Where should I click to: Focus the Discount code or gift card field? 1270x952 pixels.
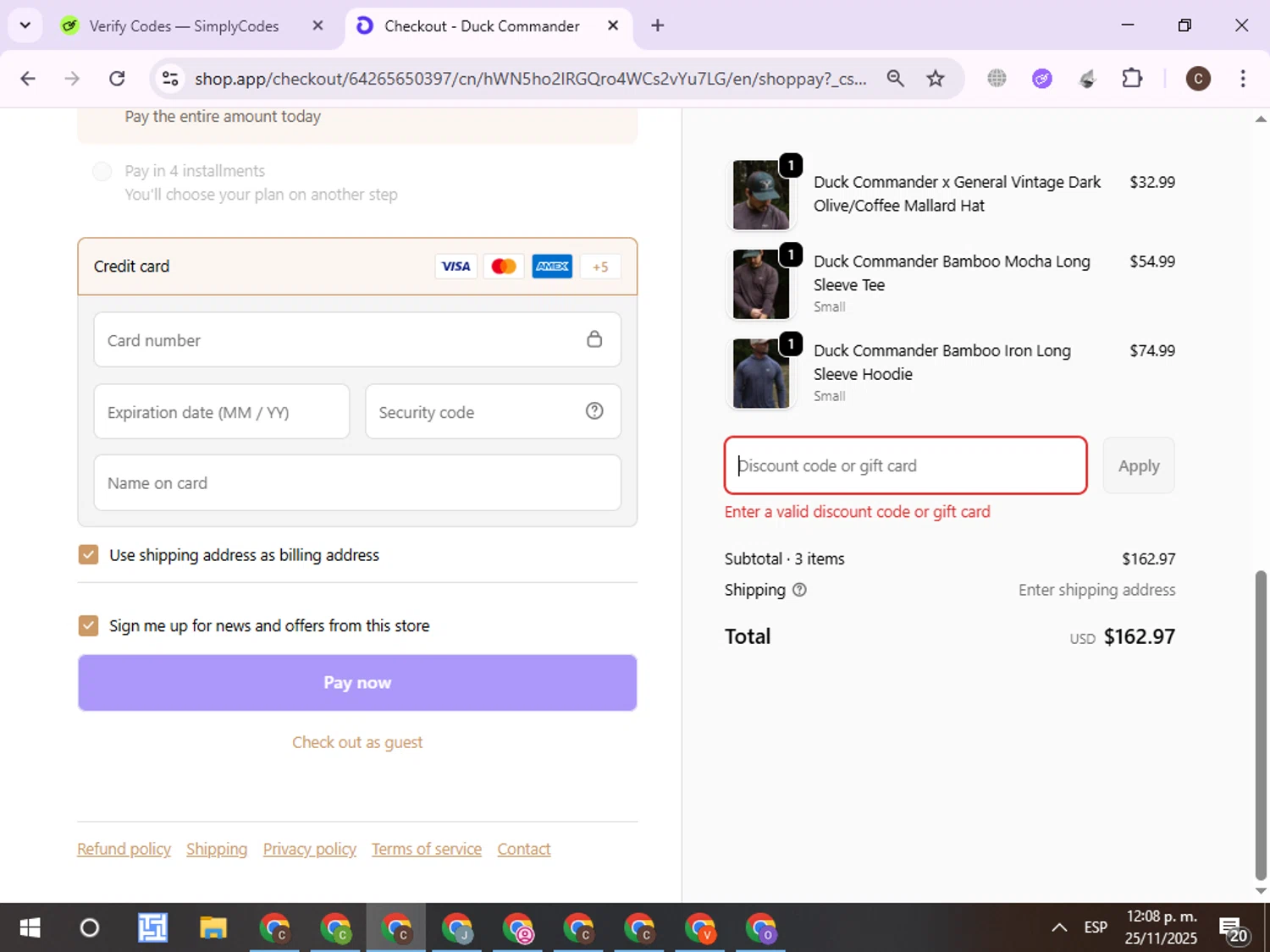[x=906, y=465]
